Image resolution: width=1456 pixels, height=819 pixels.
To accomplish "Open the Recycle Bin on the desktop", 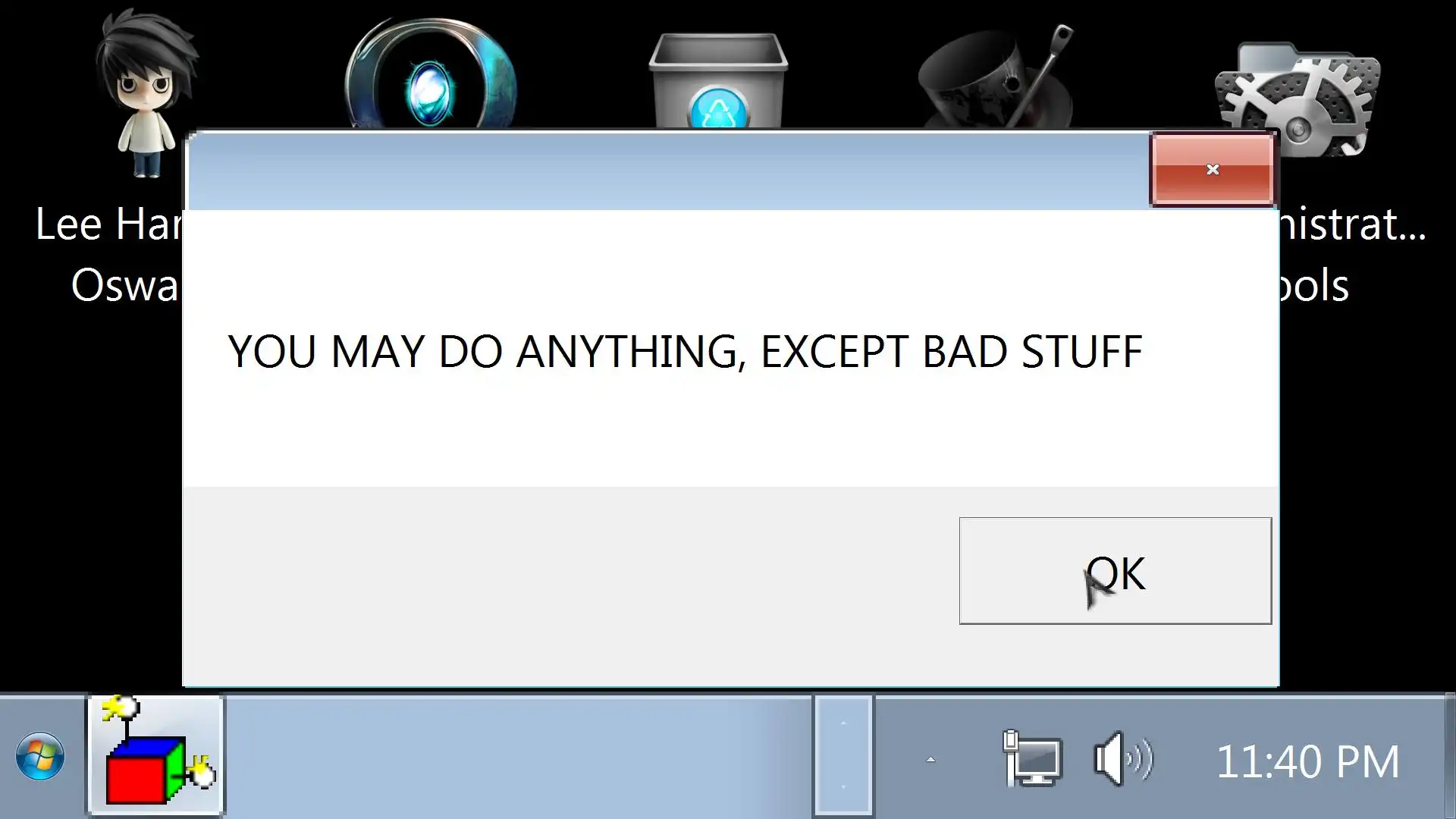I will [718, 80].
